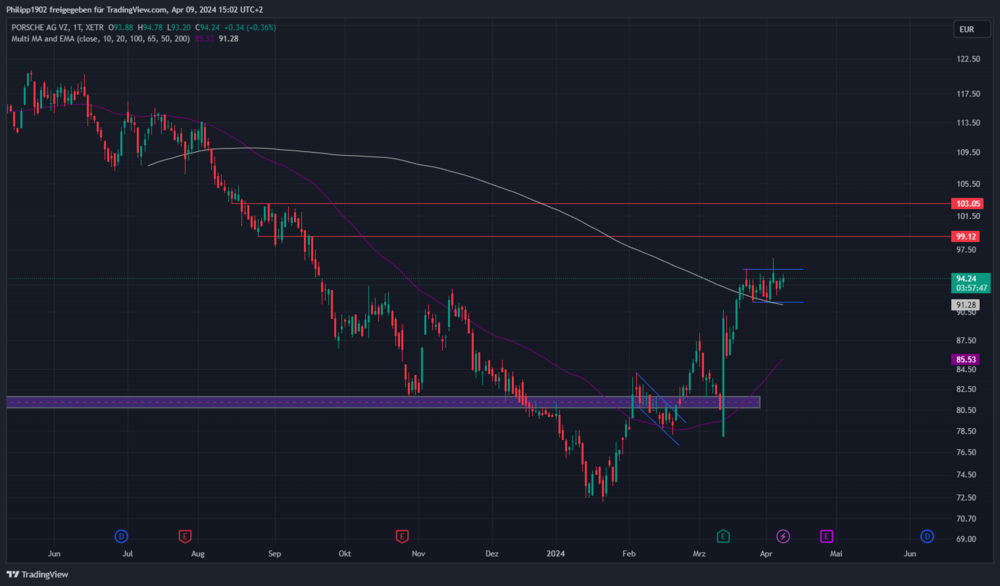Screen dimensions: 1000x586
Task: Select the green 94.24 current price label
Action: pyautogui.click(x=966, y=279)
